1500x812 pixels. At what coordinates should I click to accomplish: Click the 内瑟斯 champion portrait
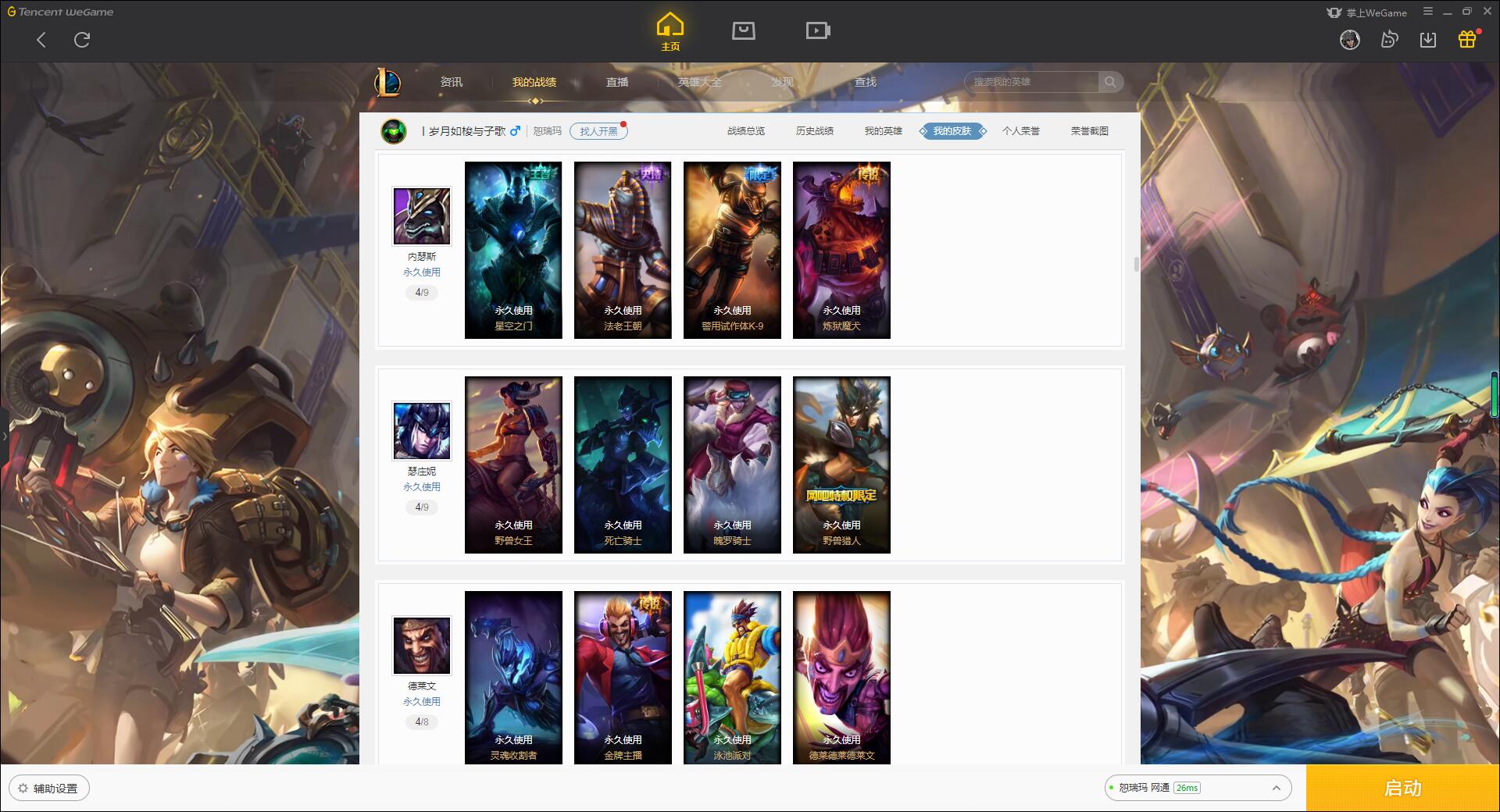422,216
